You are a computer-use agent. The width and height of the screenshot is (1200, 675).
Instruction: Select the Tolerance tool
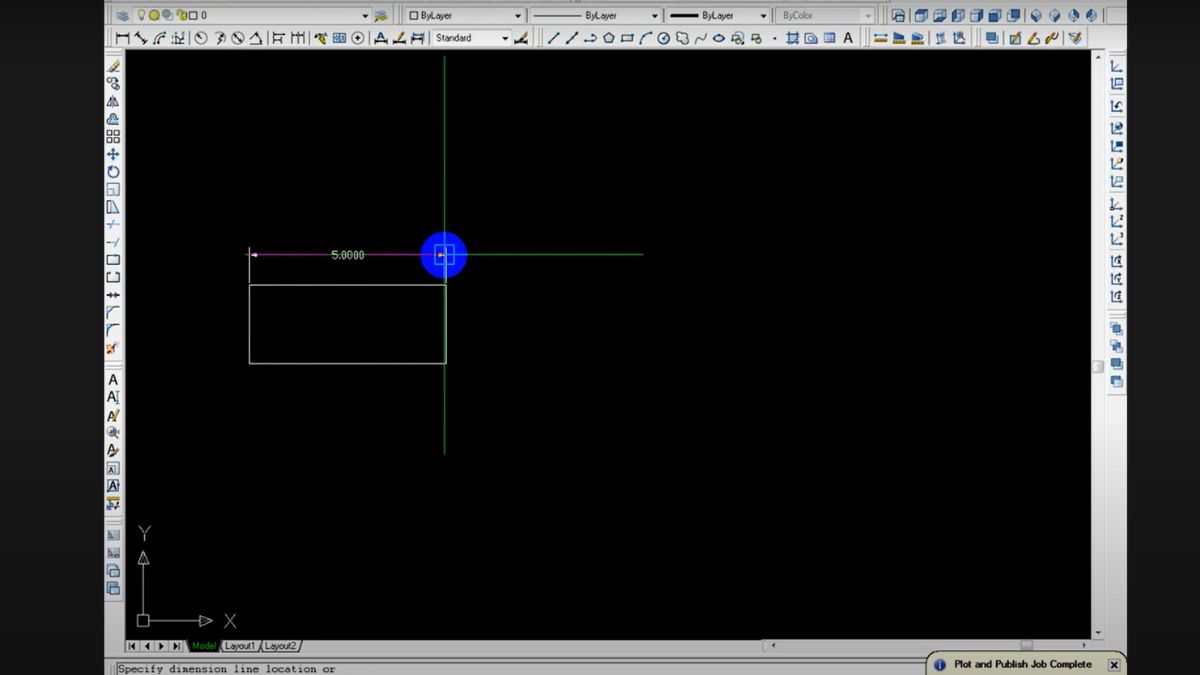point(339,38)
